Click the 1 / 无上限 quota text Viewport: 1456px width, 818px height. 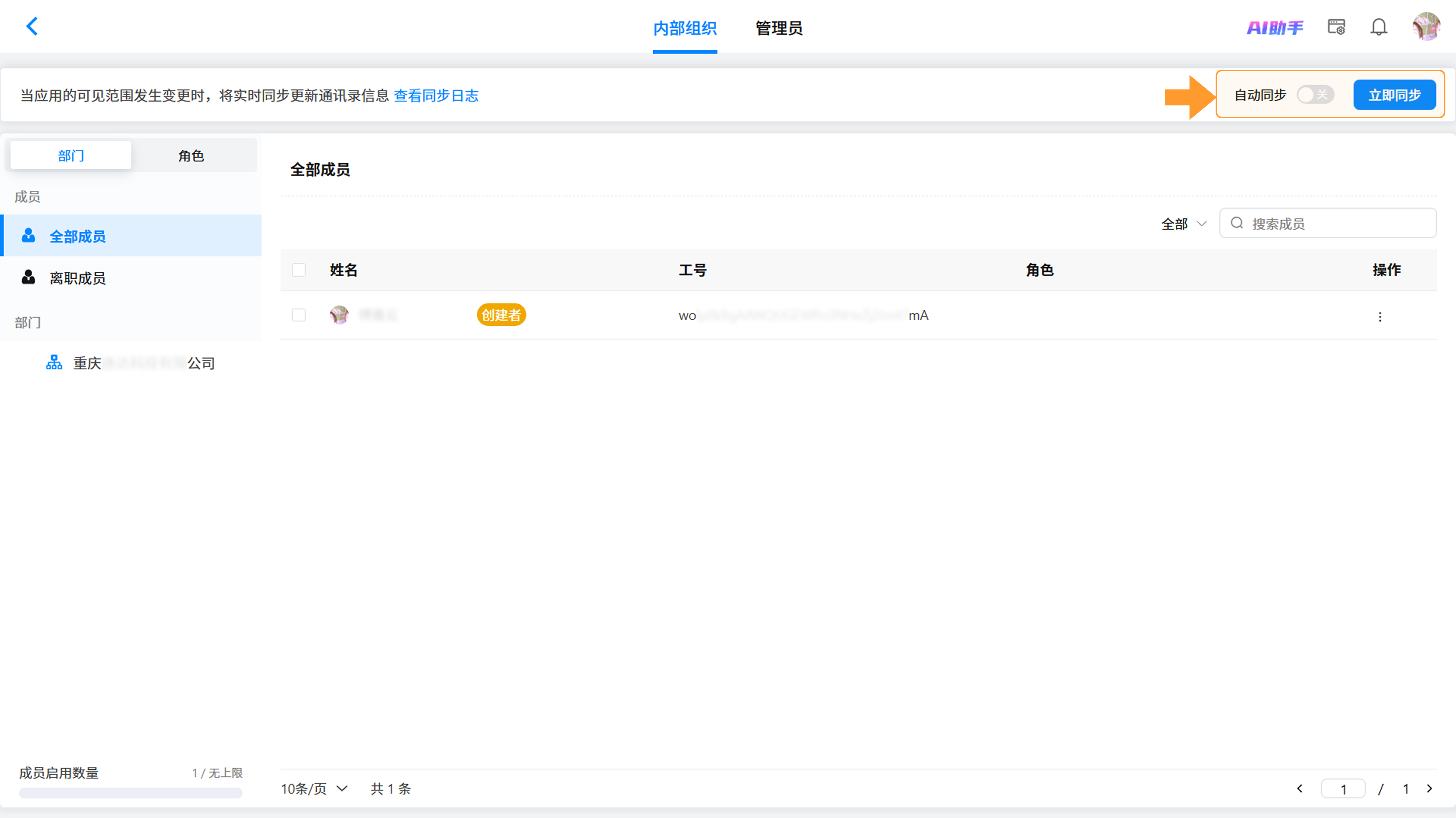[x=217, y=772]
